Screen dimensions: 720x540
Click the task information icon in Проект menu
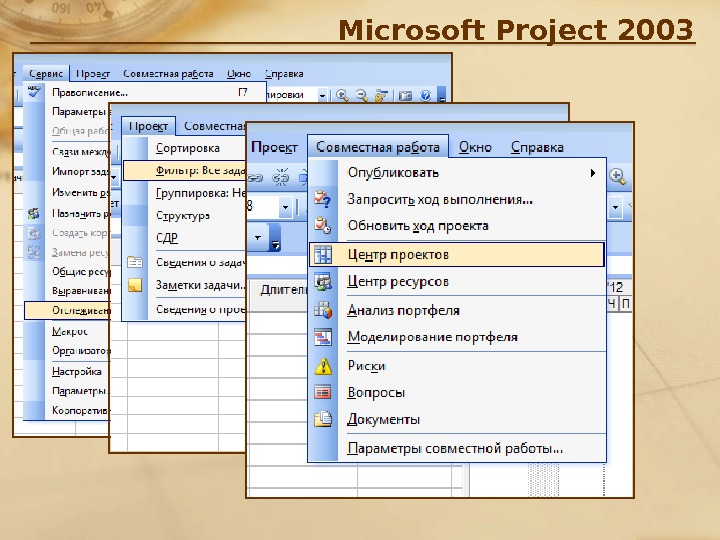[x=135, y=262]
